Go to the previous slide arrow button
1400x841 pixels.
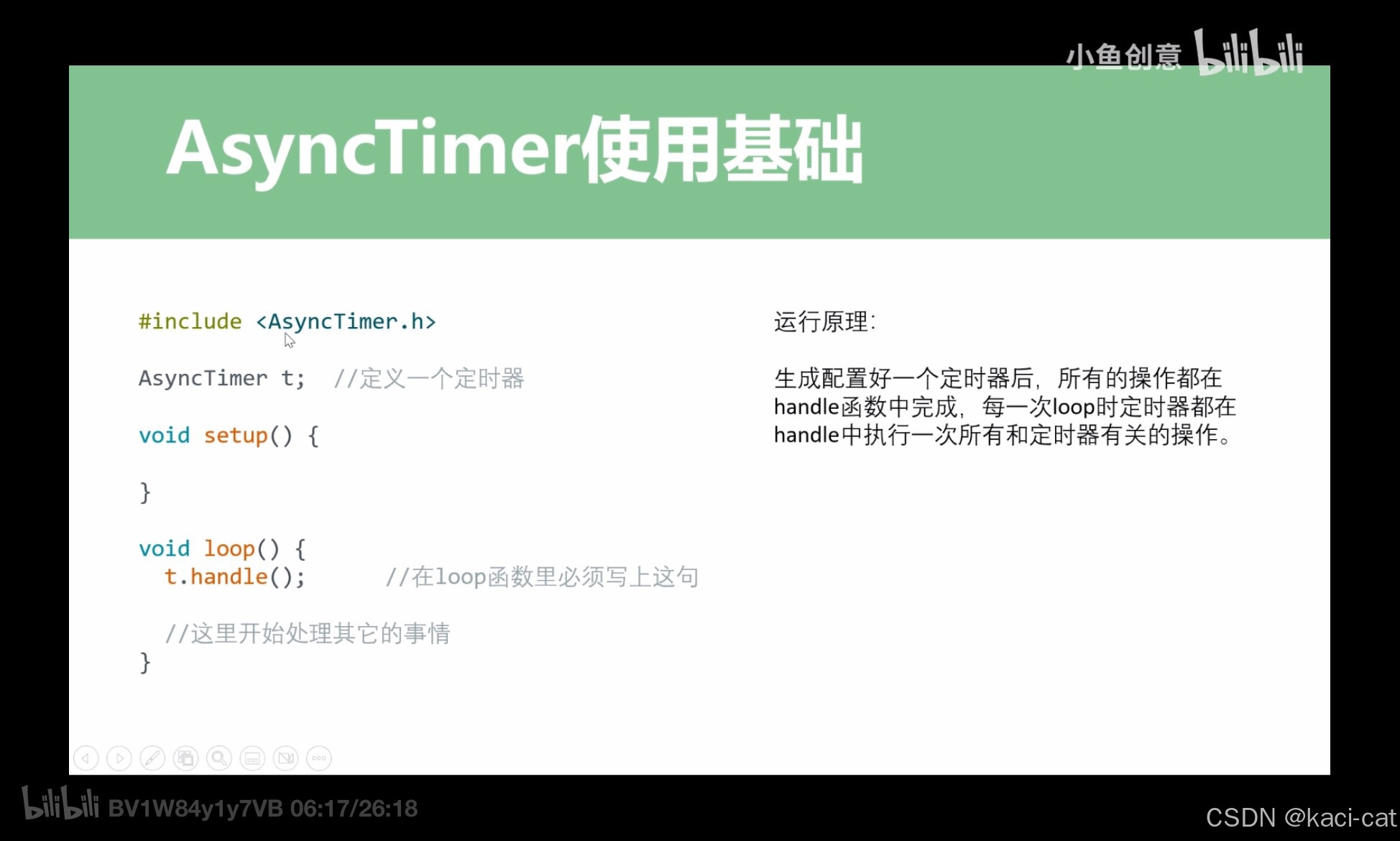86,758
